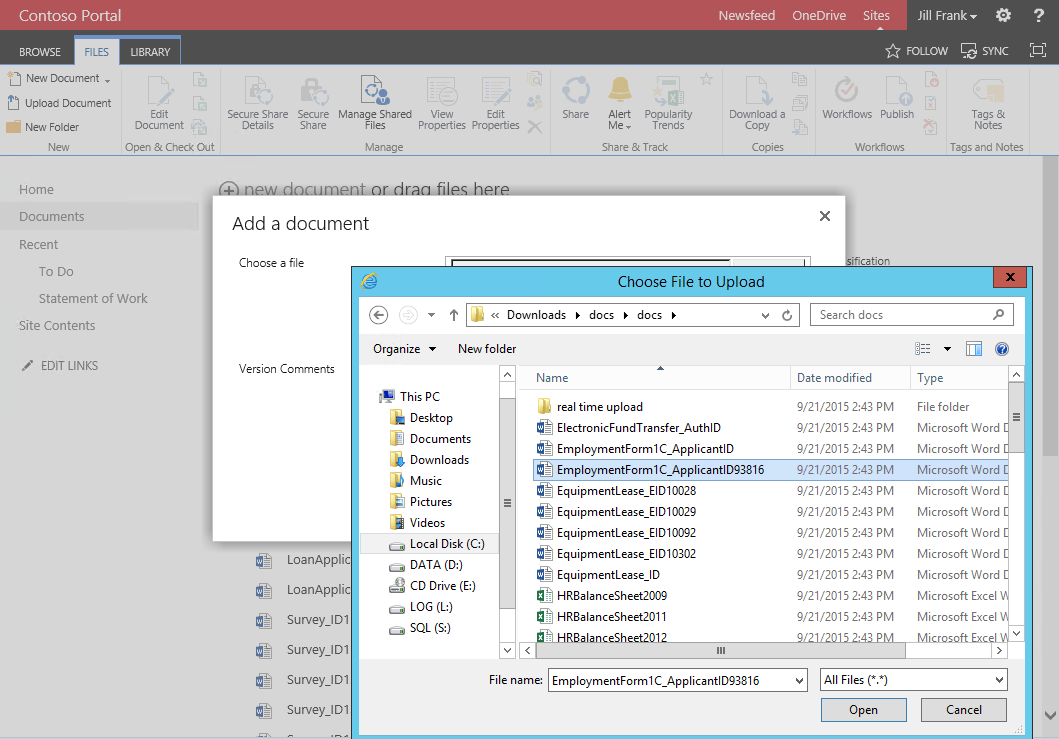1059x739 pixels.
Task: Select the EquipmentLease_ID file
Action: pos(598,575)
